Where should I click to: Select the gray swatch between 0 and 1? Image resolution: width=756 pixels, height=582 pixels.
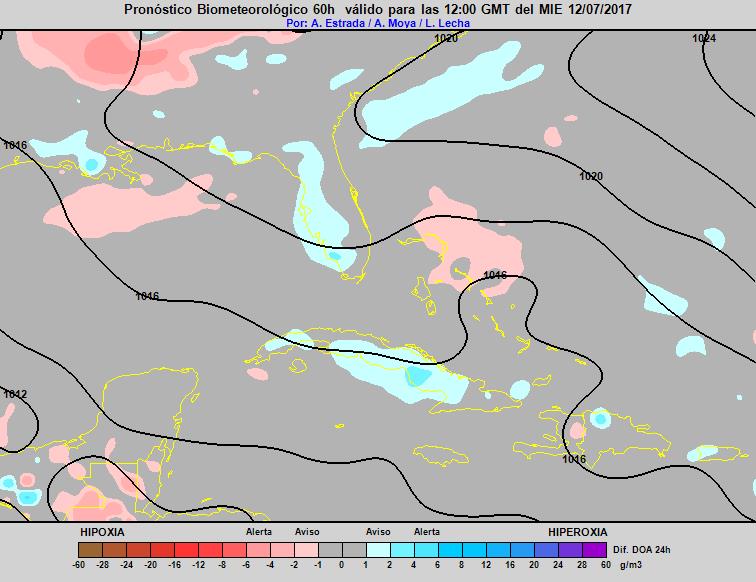[354, 550]
